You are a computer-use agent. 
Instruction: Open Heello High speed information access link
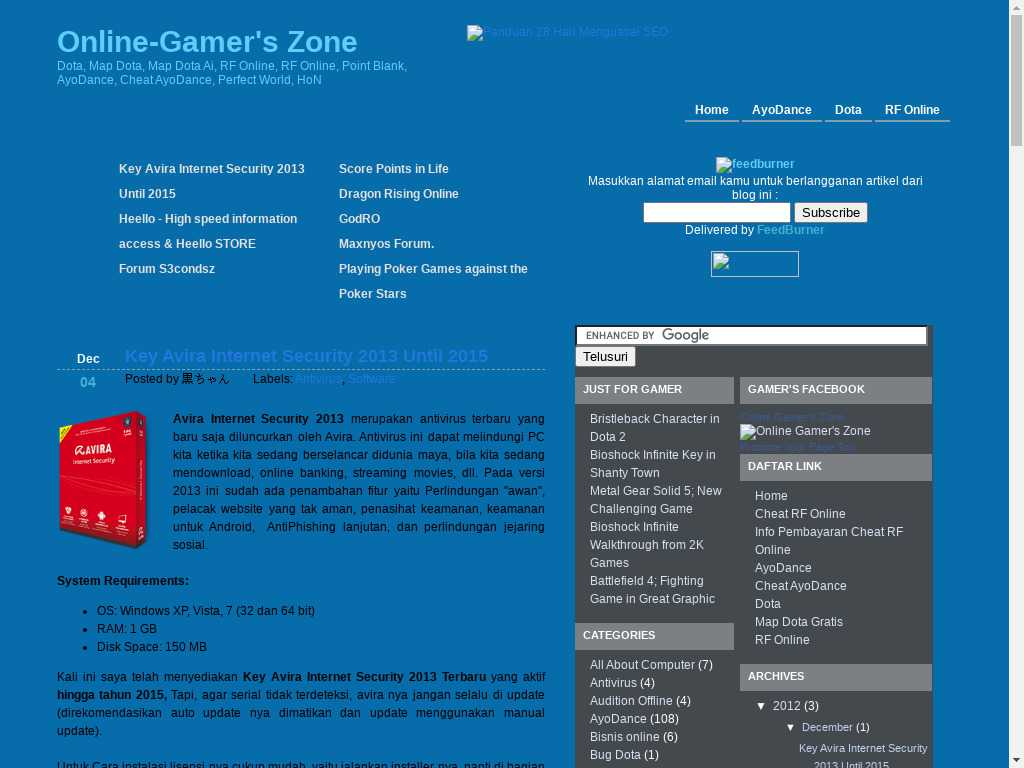(208, 231)
